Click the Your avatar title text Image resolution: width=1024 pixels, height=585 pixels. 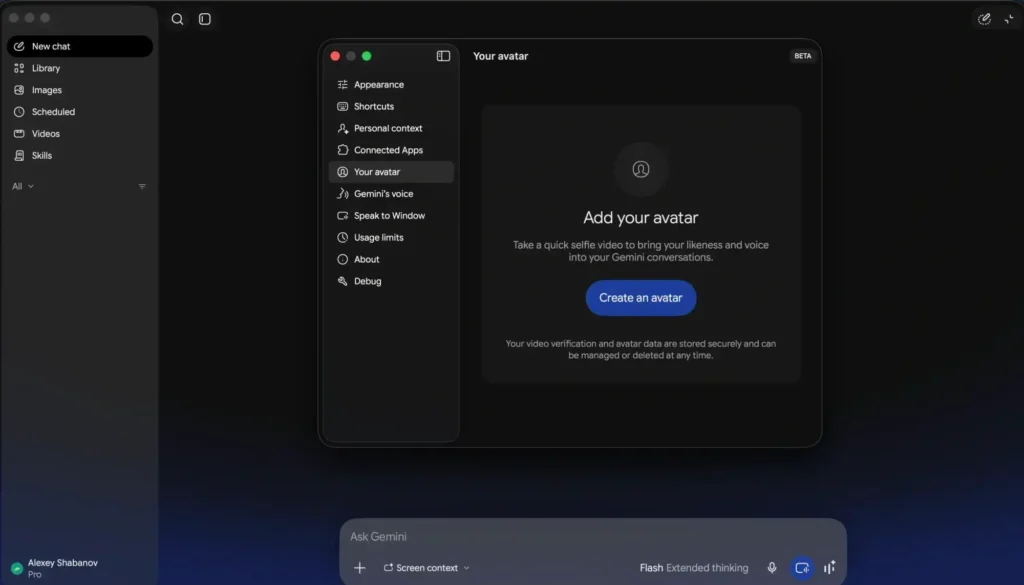(x=500, y=56)
